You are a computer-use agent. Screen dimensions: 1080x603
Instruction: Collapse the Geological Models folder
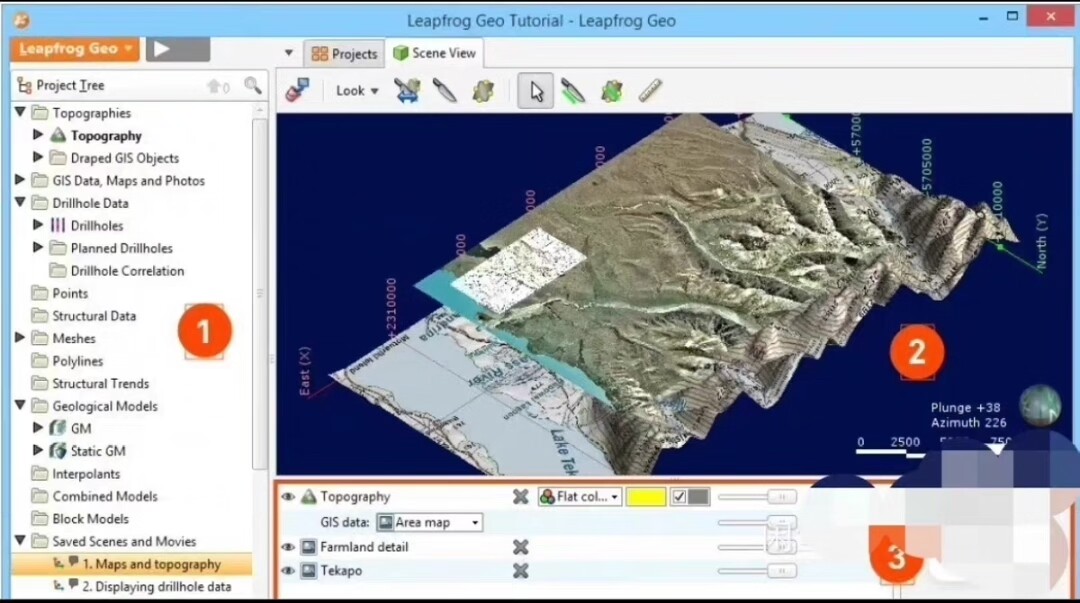tap(20, 405)
